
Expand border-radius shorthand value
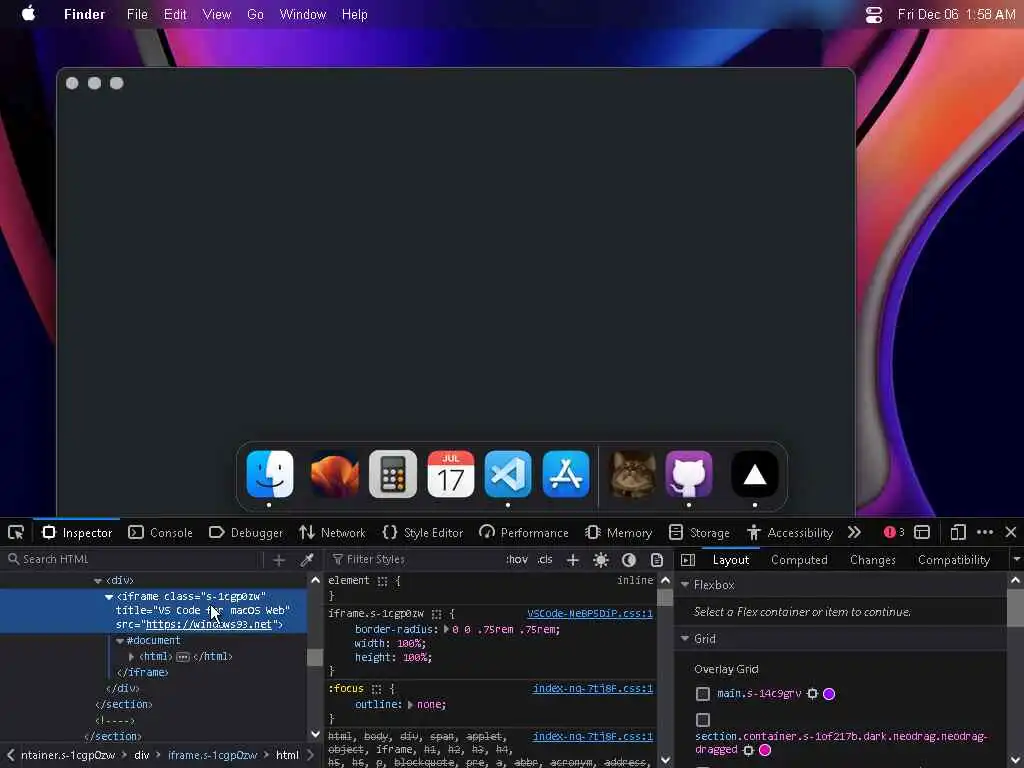click(x=446, y=630)
